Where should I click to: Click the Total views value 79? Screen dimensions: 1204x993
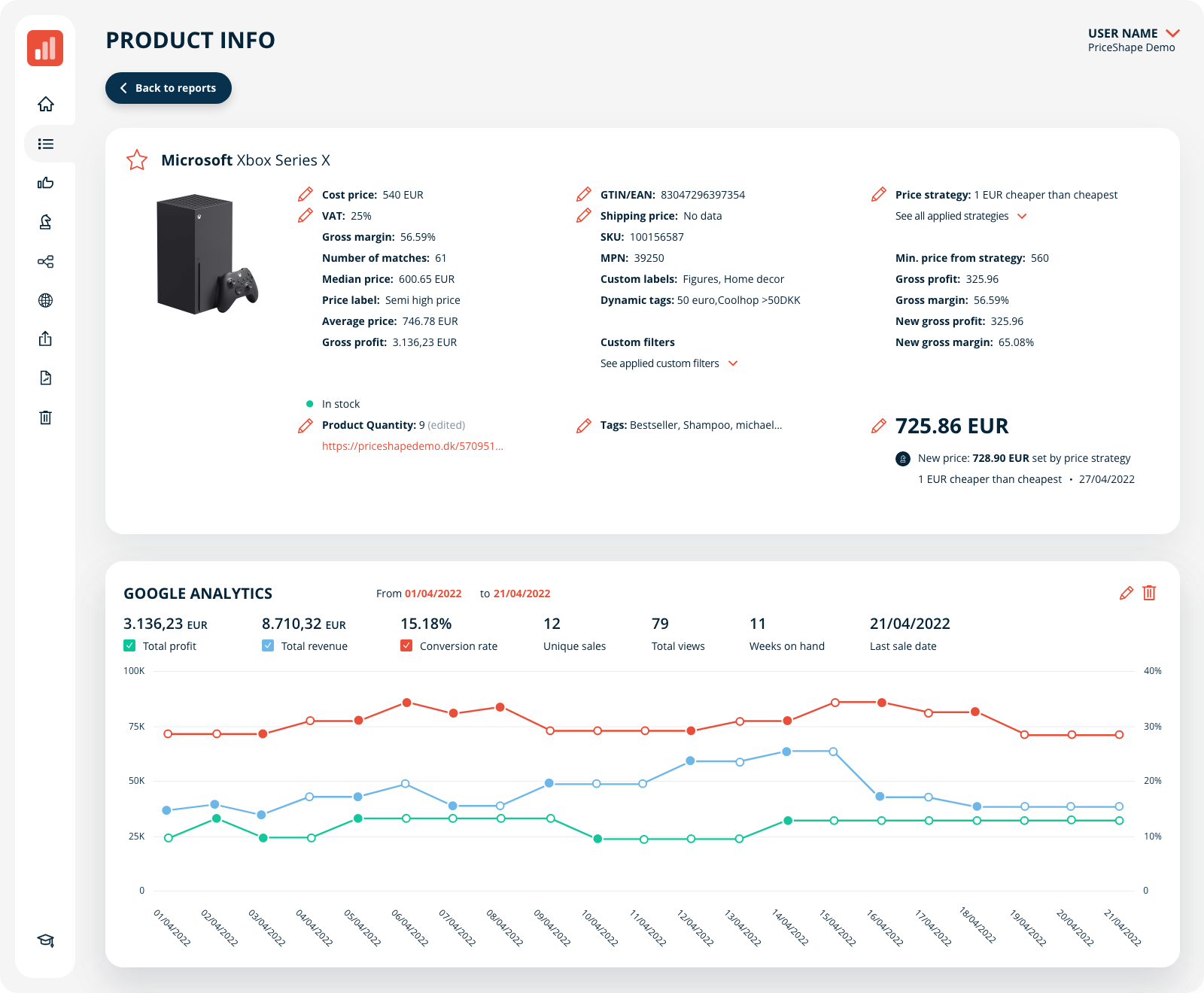tap(660, 624)
